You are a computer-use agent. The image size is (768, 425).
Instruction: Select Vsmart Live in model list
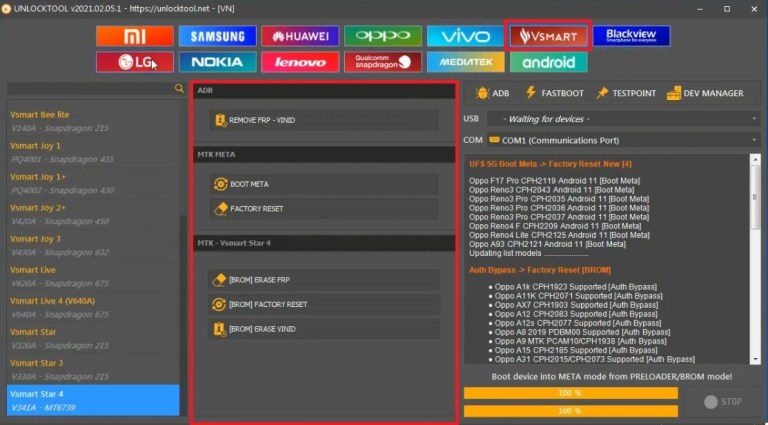93,276
